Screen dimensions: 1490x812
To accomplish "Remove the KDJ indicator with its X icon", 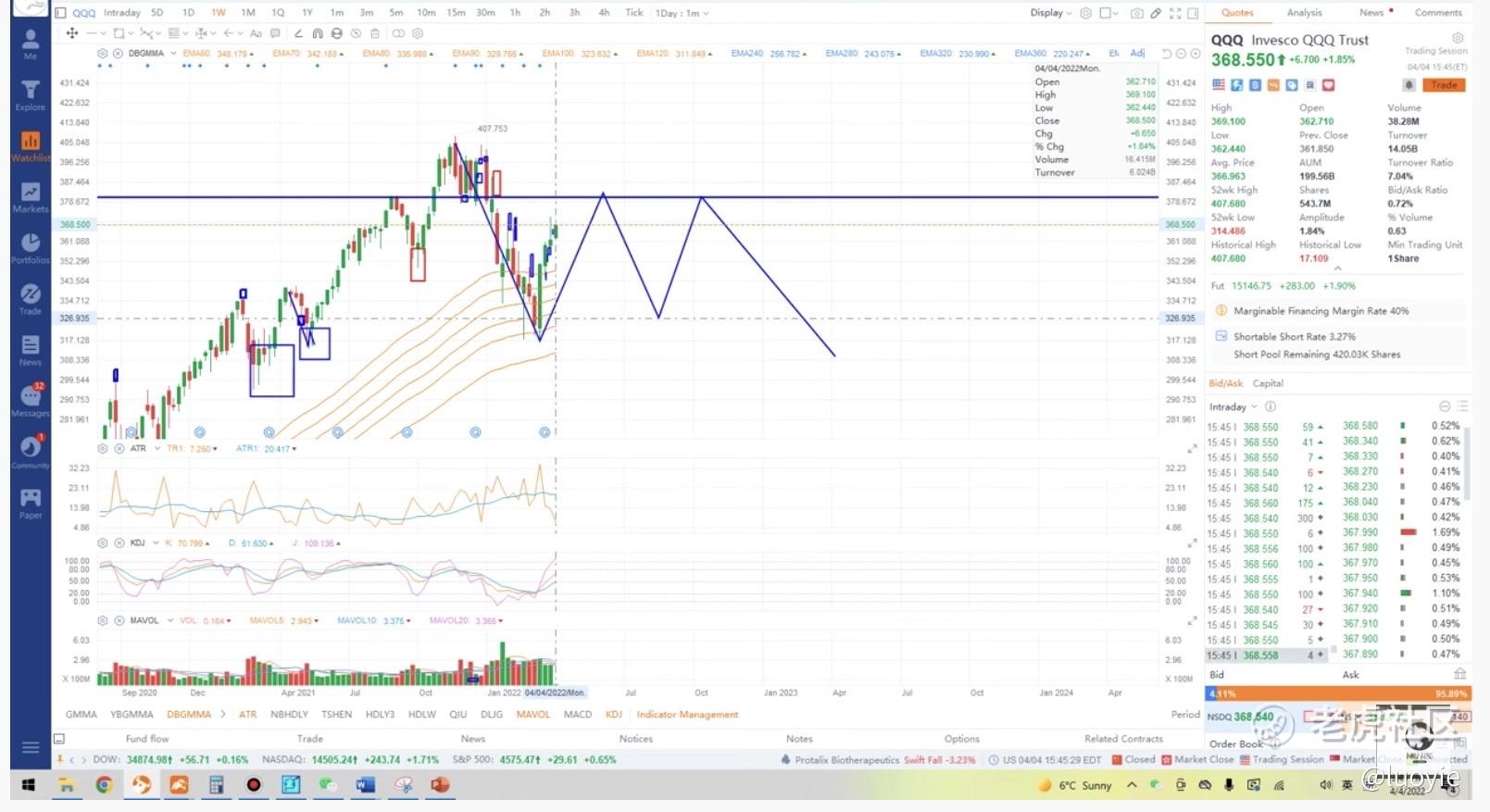I will point(119,543).
